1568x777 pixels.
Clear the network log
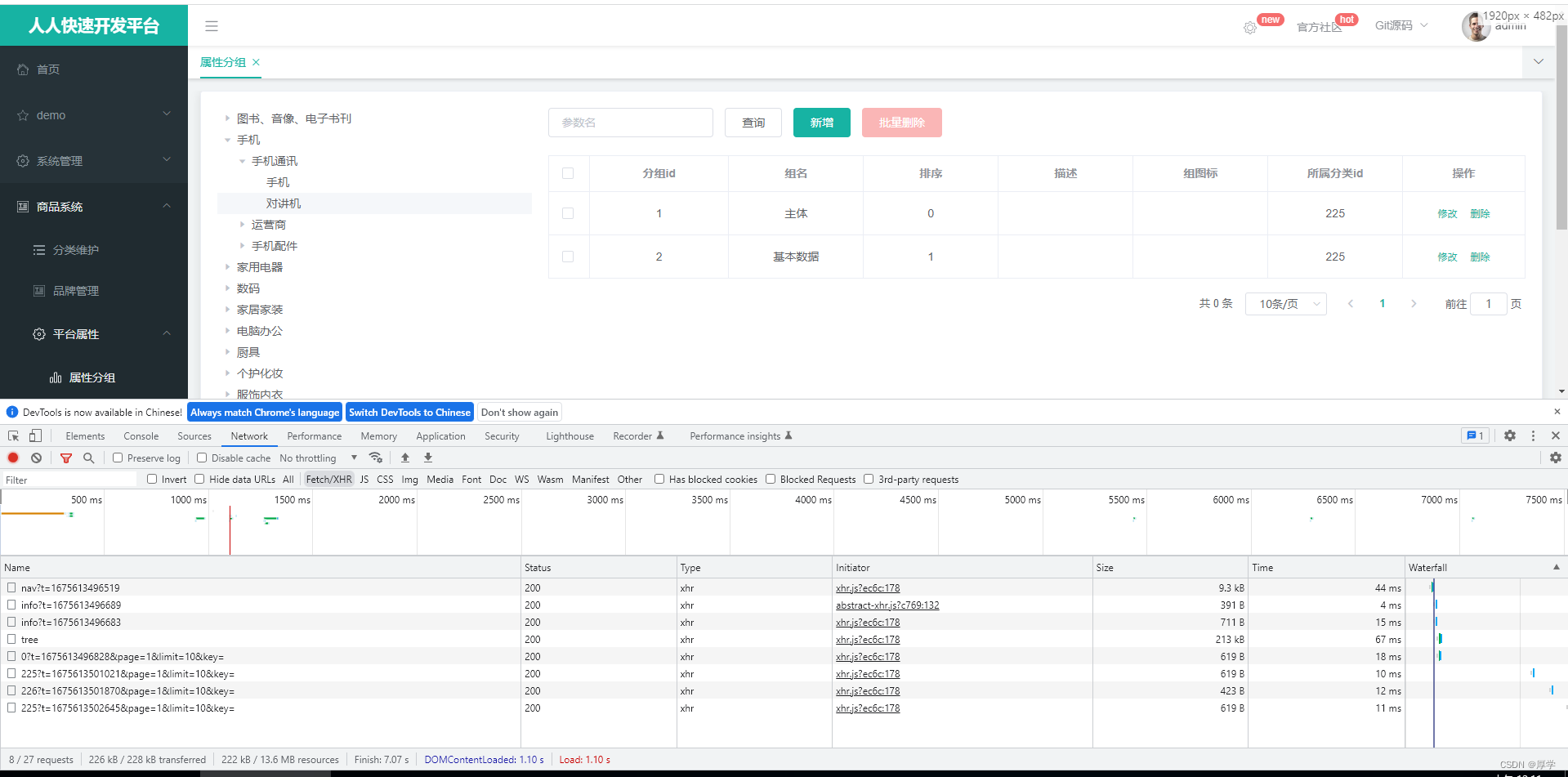pyautogui.click(x=36, y=458)
